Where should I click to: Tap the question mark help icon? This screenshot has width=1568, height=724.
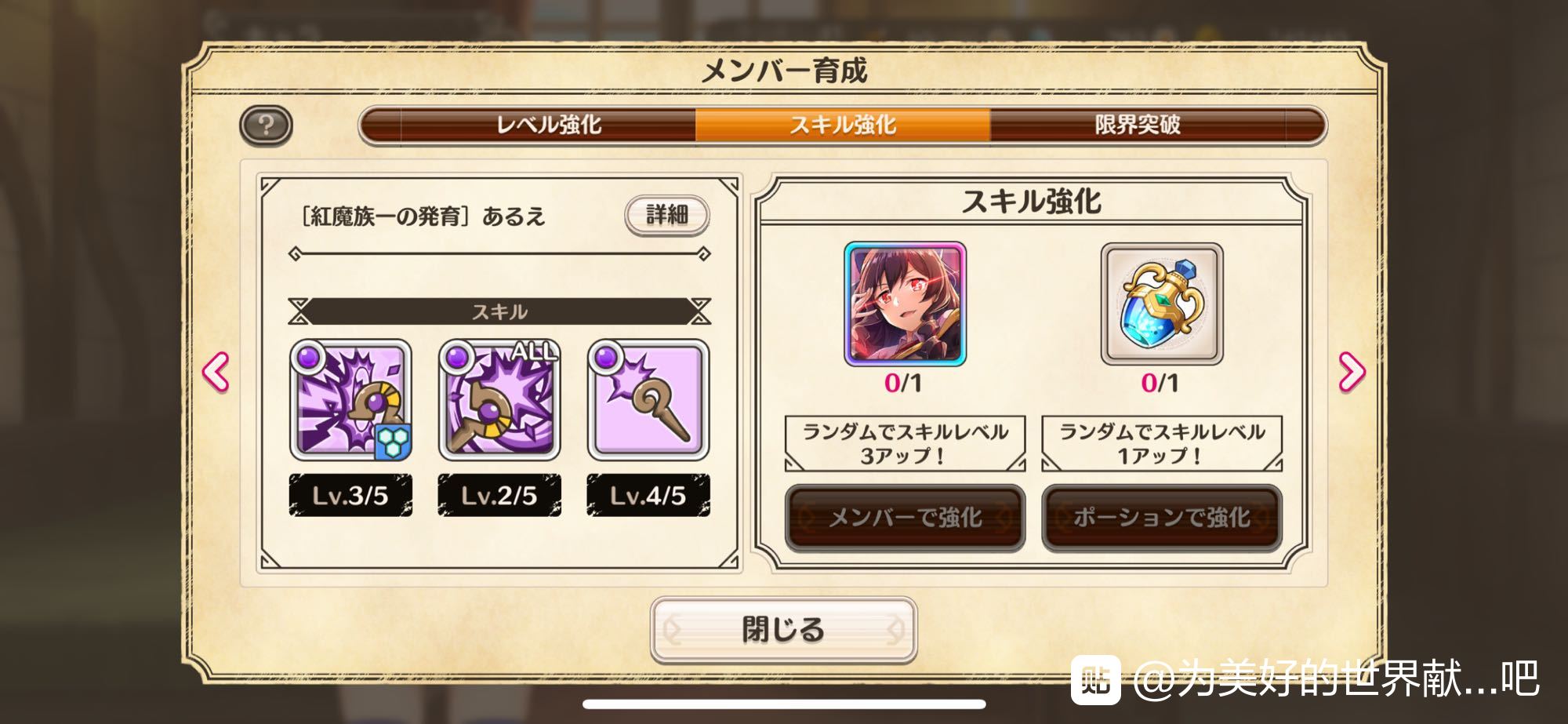pos(266,126)
